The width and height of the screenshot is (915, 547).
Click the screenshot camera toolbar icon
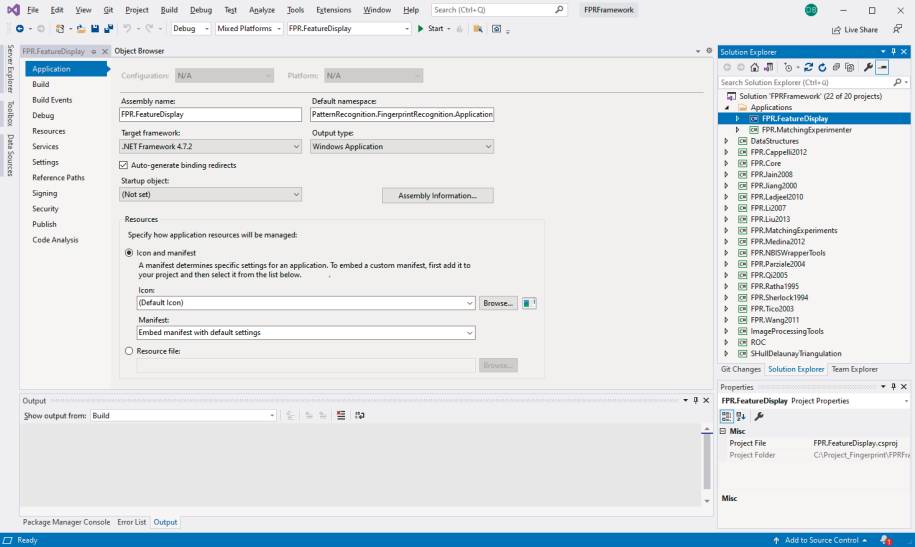coord(496,29)
